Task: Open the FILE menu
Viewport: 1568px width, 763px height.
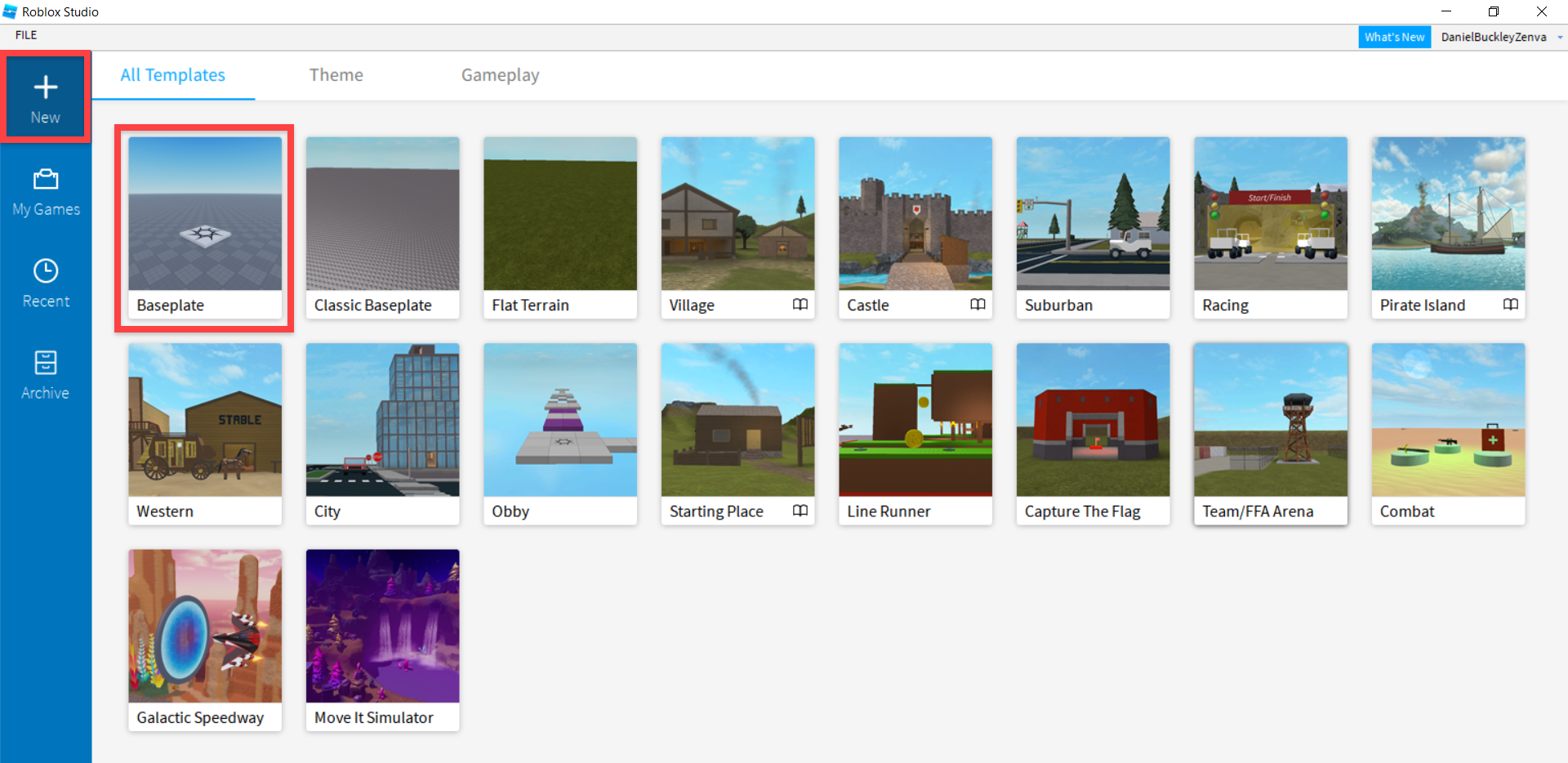Action: pyautogui.click(x=26, y=35)
